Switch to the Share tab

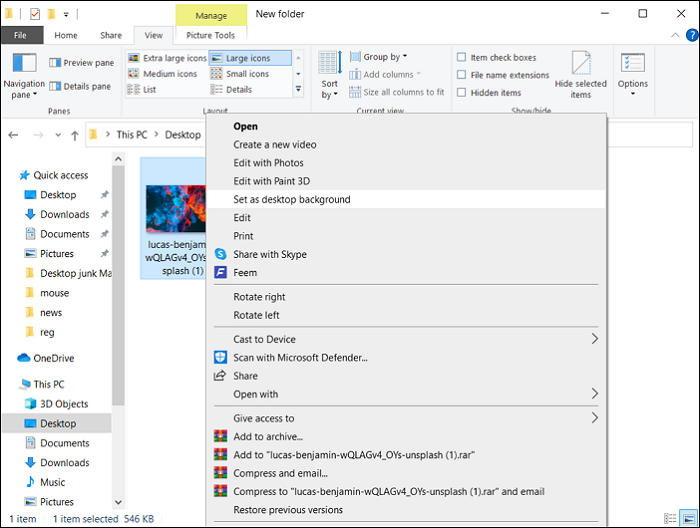pyautogui.click(x=111, y=35)
